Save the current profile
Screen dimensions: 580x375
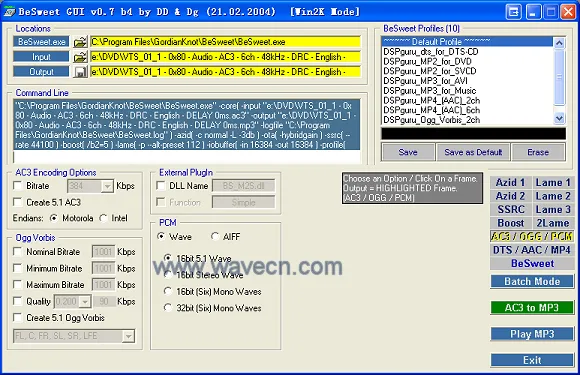point(408,152)
